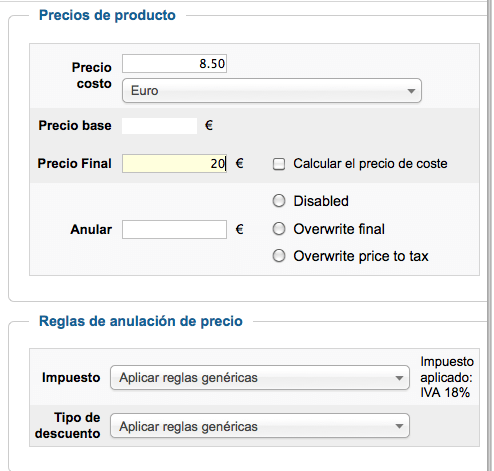Click the Tipo de descuento dropdown arrow
Viewport: 494px width, 471px height.
[399, 426]
